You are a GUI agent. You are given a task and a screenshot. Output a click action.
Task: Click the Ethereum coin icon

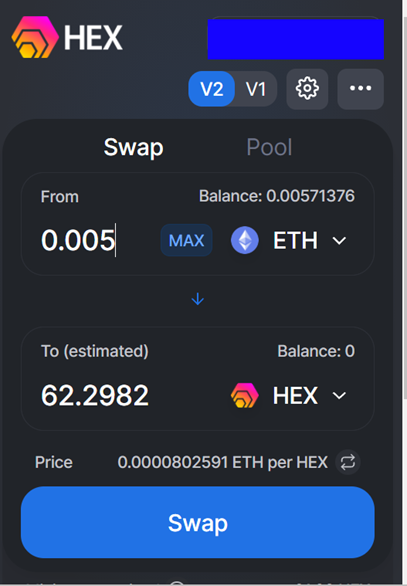(245, 240)
